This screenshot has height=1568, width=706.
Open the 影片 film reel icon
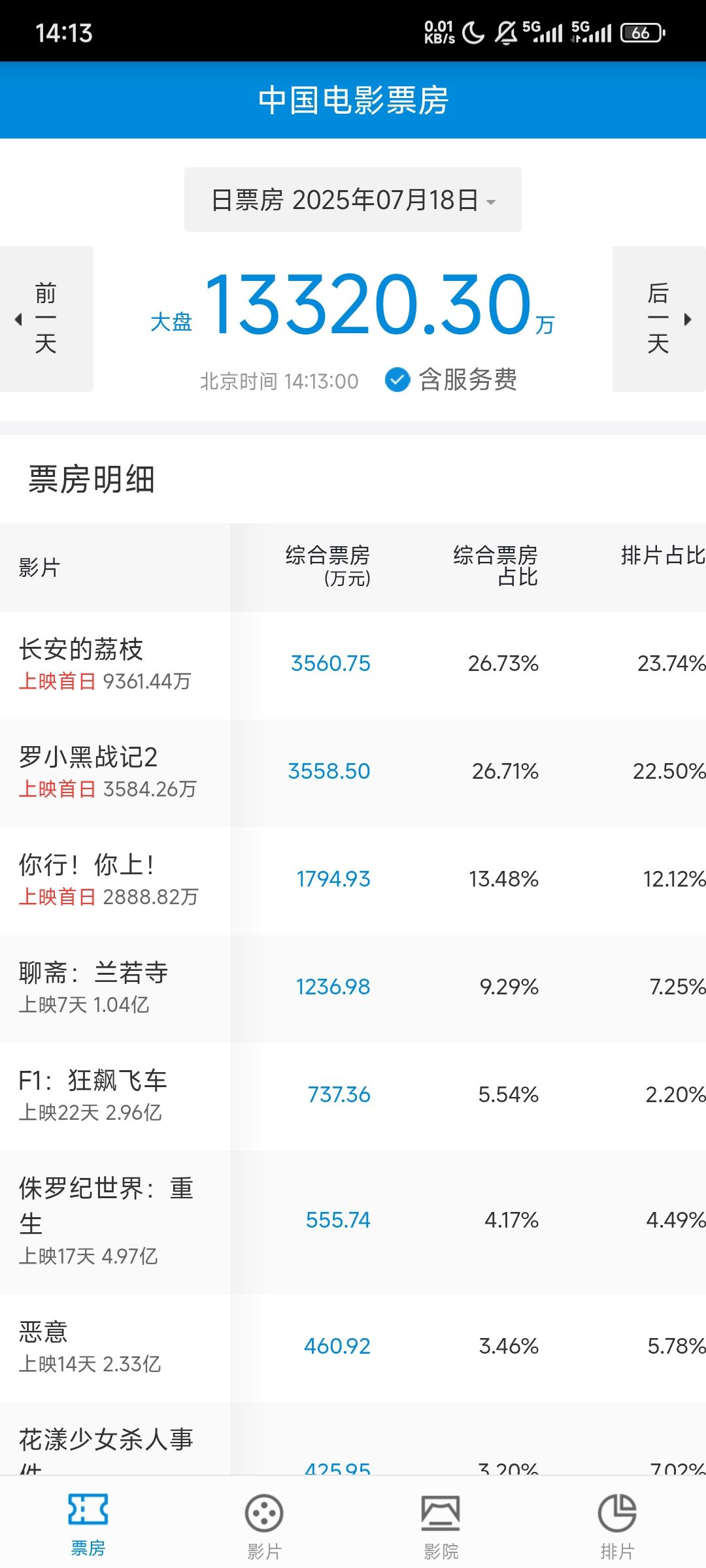pos(264,1513)
